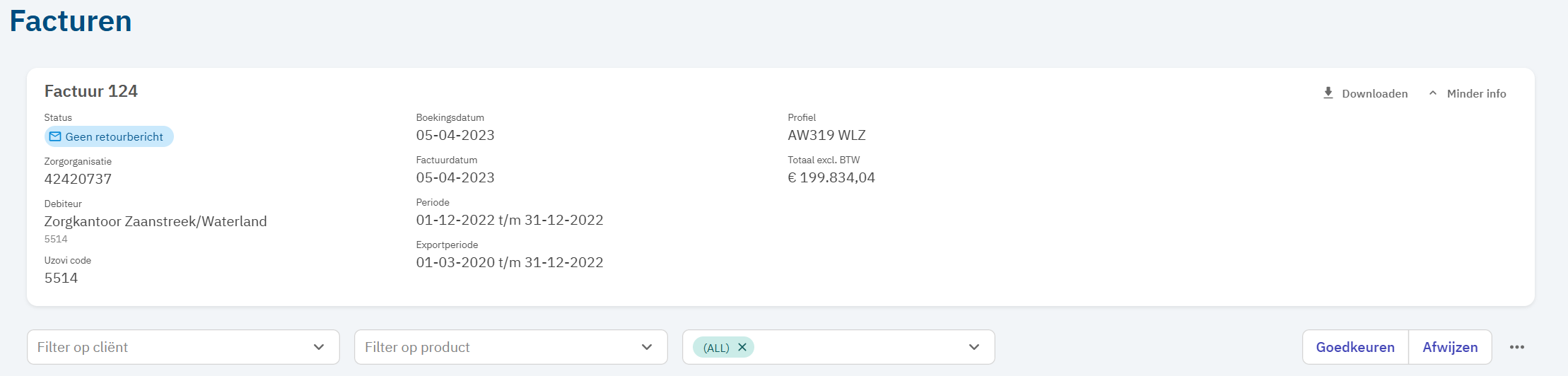Click the download arrow icon
The width and height of the screenshot is (1568, 376).
(1328, 93)
